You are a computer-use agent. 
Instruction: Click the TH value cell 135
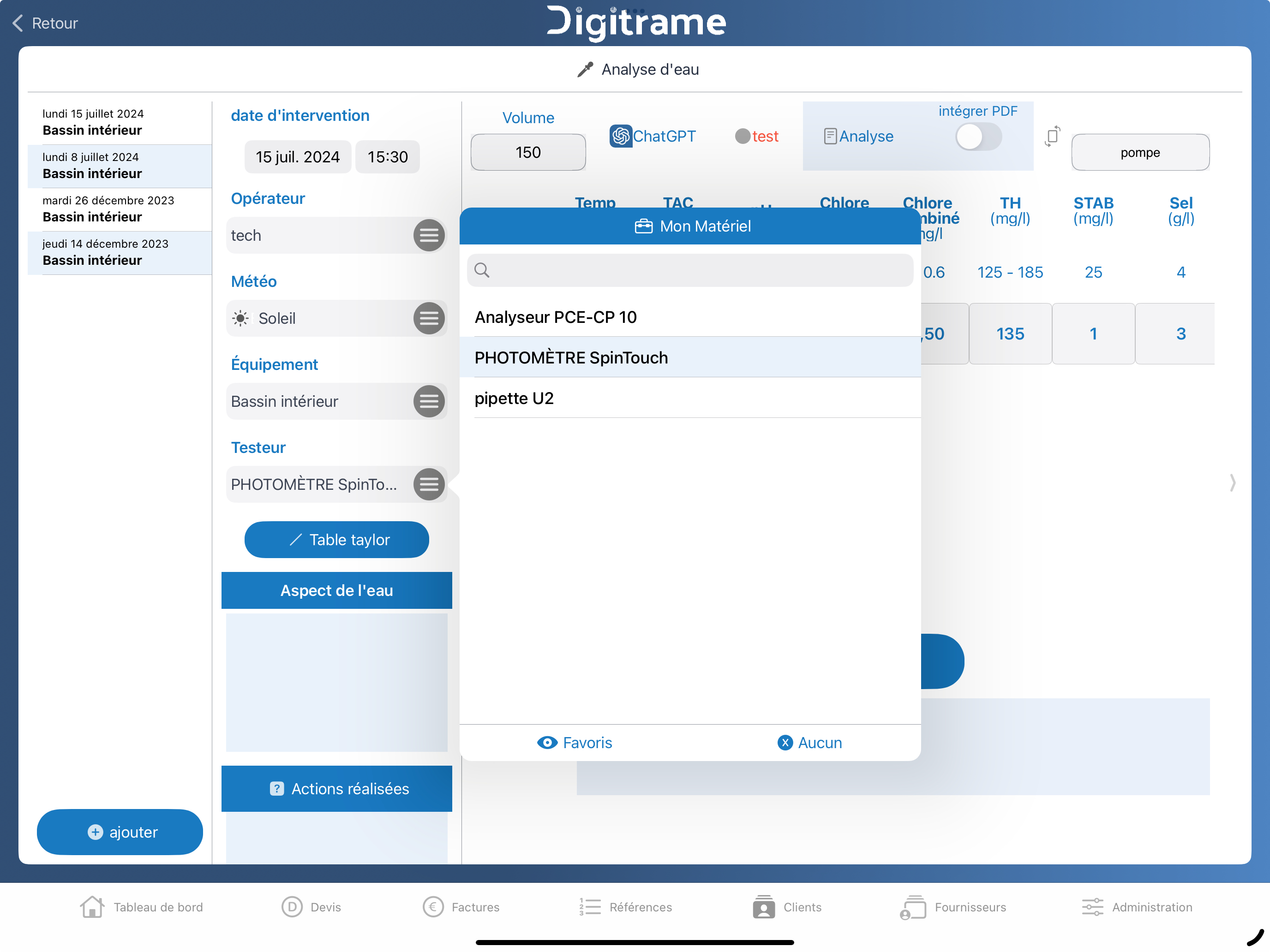click(1011, 333)
